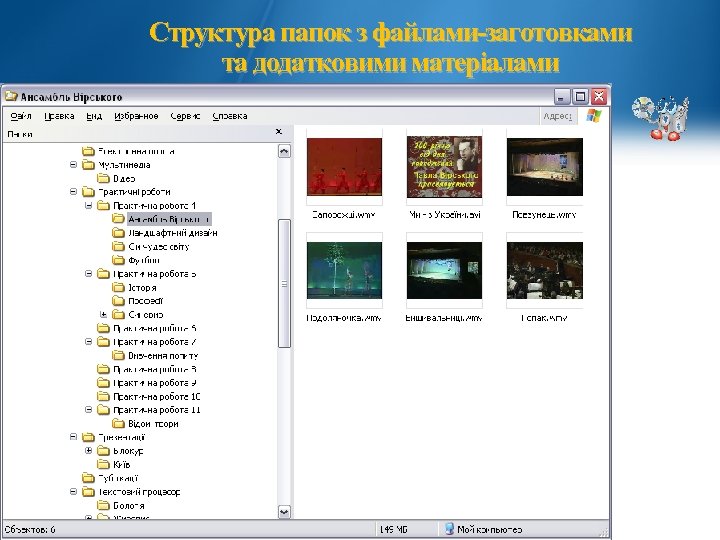Open the Вид menu
Image resolution: width=720 pixels, height=540 pixels.
coord(94,116)
